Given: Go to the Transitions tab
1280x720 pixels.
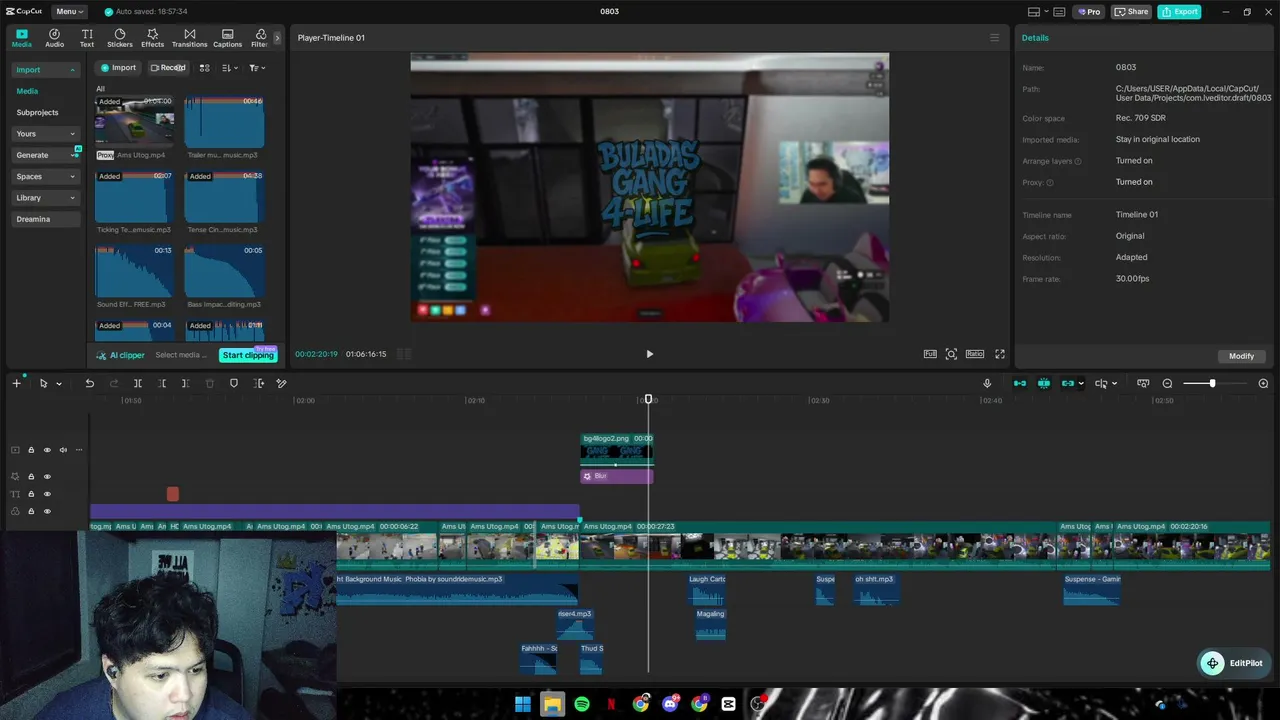Looking at the screenshot, I should (190, 38).
